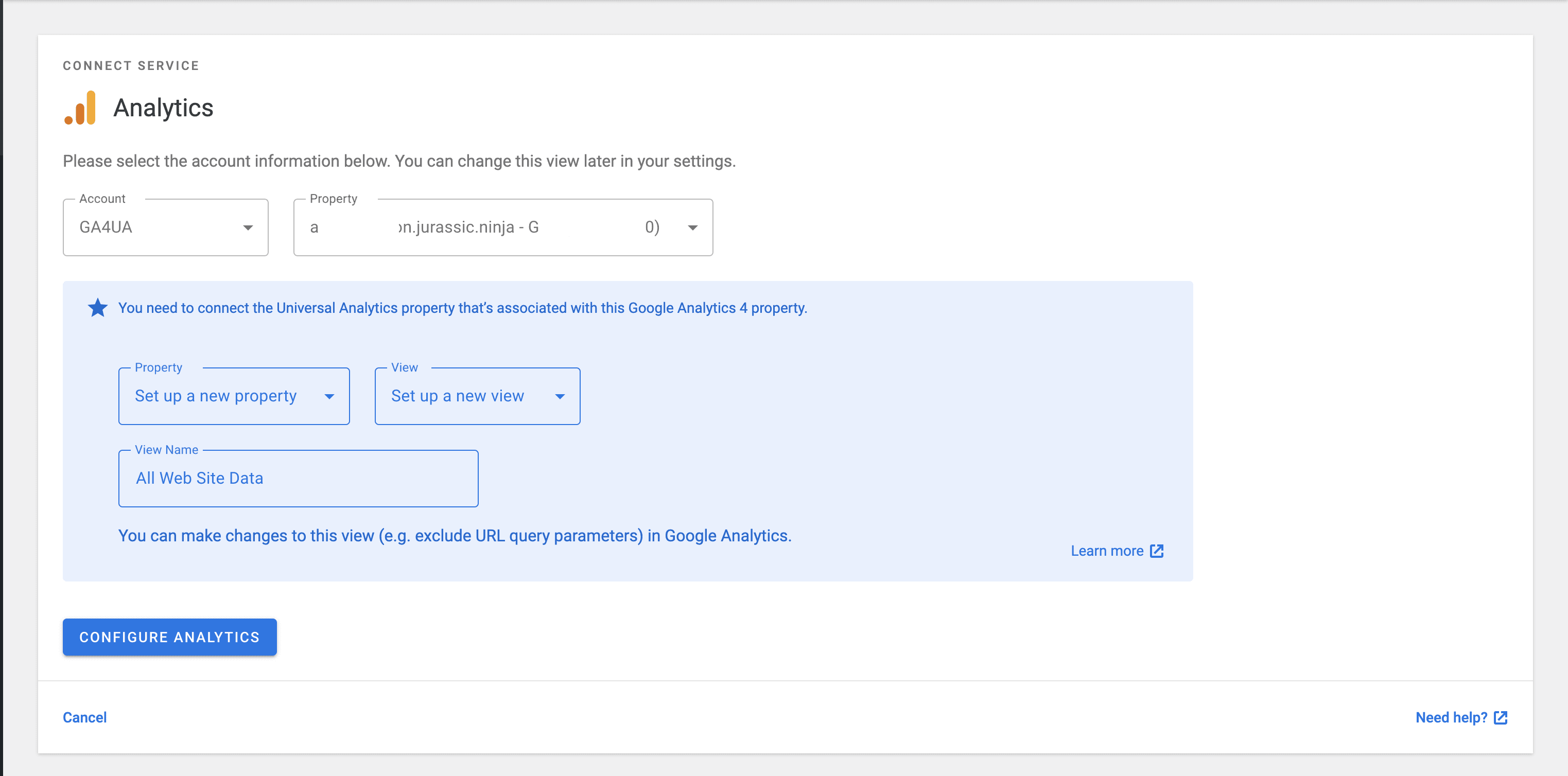Expand the Set up a new view dropdown
The image size is (1568, 776).
pos(477,396)
